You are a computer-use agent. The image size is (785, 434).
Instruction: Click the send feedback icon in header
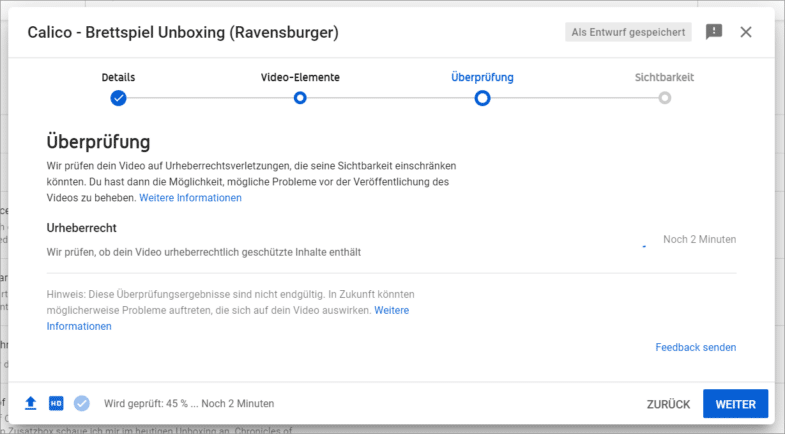pos(714,32)
